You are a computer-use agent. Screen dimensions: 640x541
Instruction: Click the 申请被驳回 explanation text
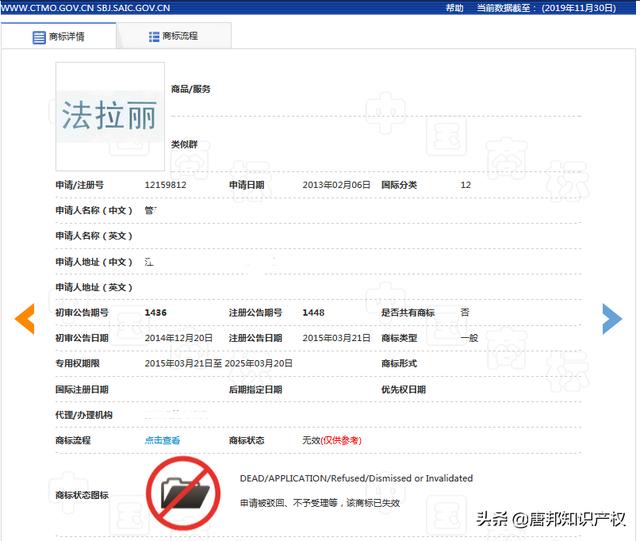pyautogui.click(x=320, y=503)
